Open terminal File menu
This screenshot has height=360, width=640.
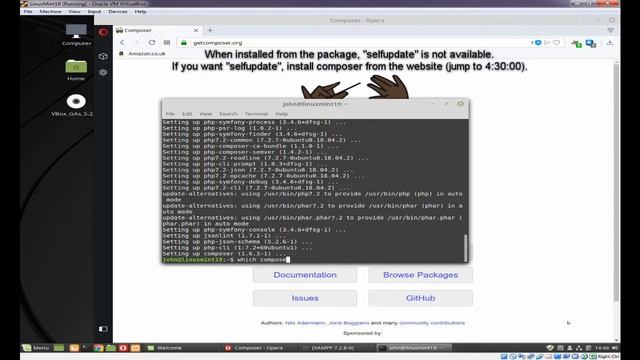click(x=170, y=114)
